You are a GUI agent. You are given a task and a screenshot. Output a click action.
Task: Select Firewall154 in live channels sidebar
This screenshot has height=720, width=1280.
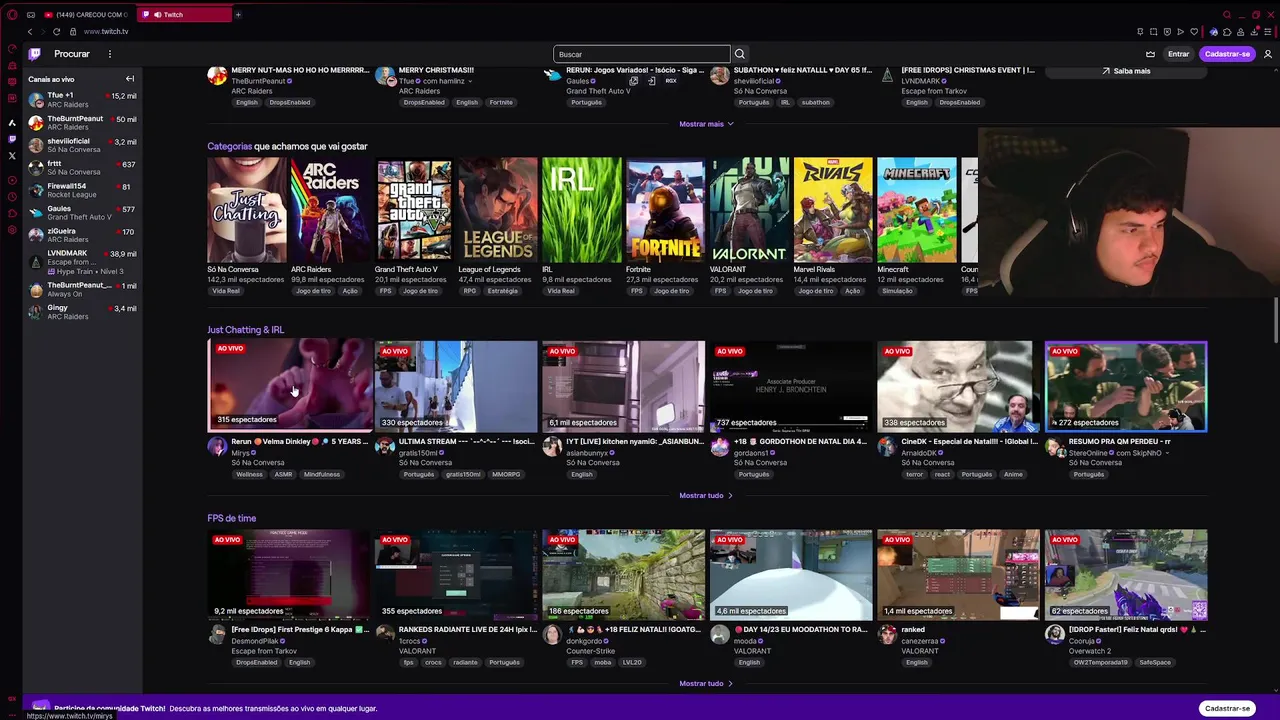point(82,190)
